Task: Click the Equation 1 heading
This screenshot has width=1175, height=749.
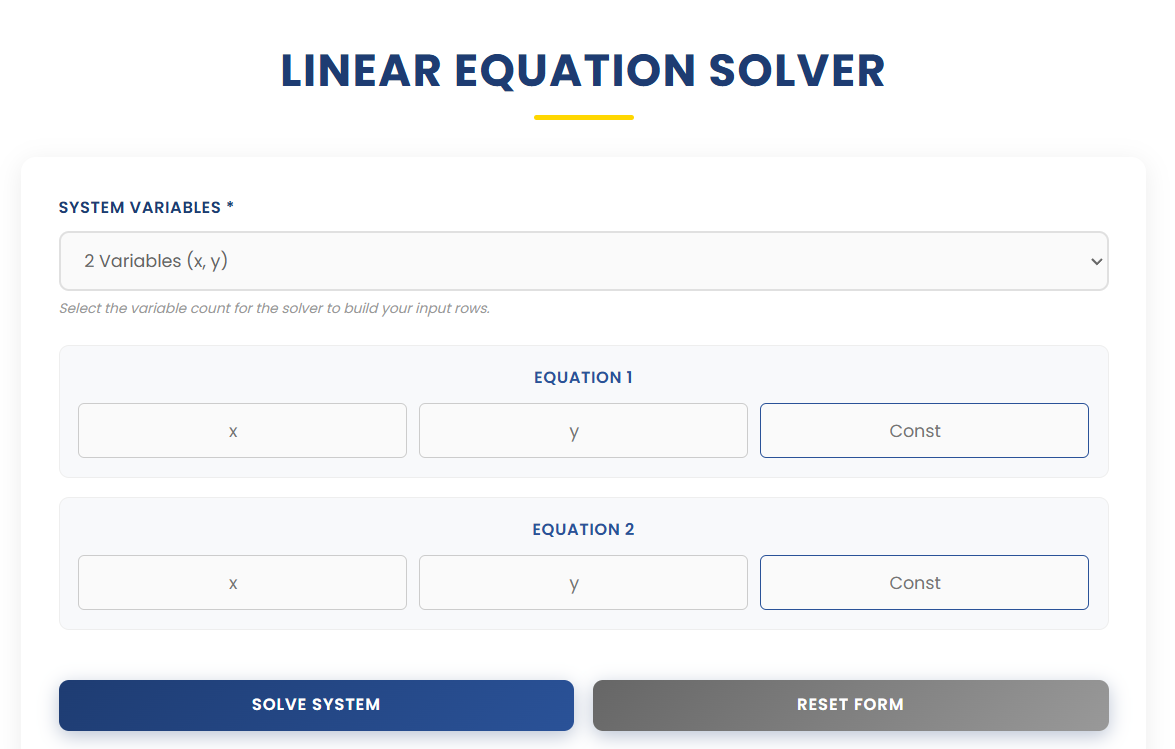Action: 583,377
